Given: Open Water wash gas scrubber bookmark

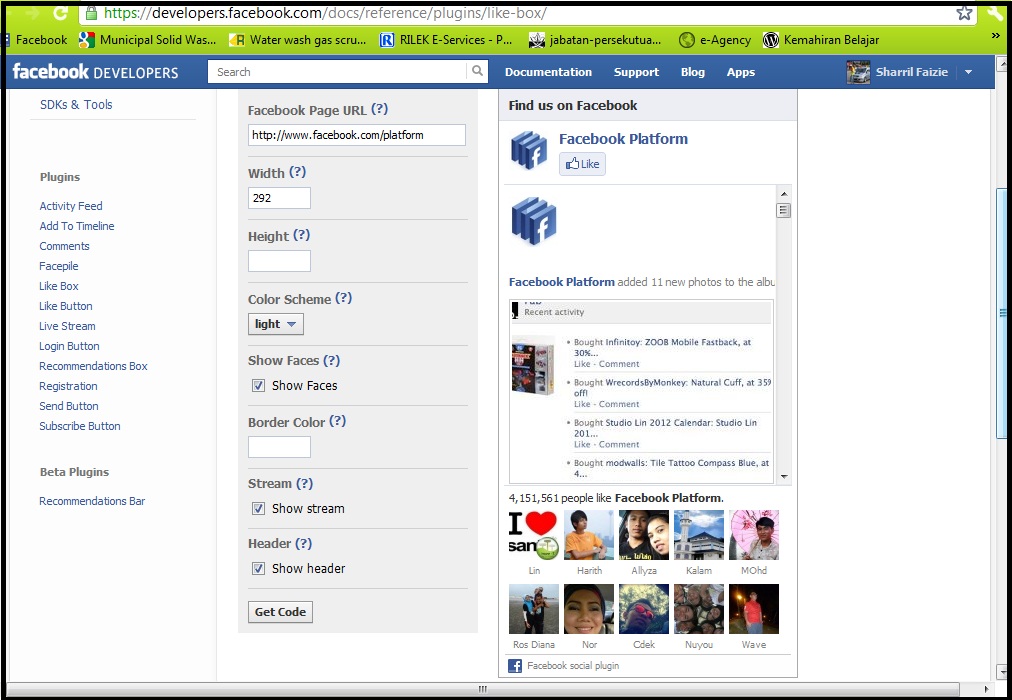Looking at the screenshot, I should click(x=298, y=40).
